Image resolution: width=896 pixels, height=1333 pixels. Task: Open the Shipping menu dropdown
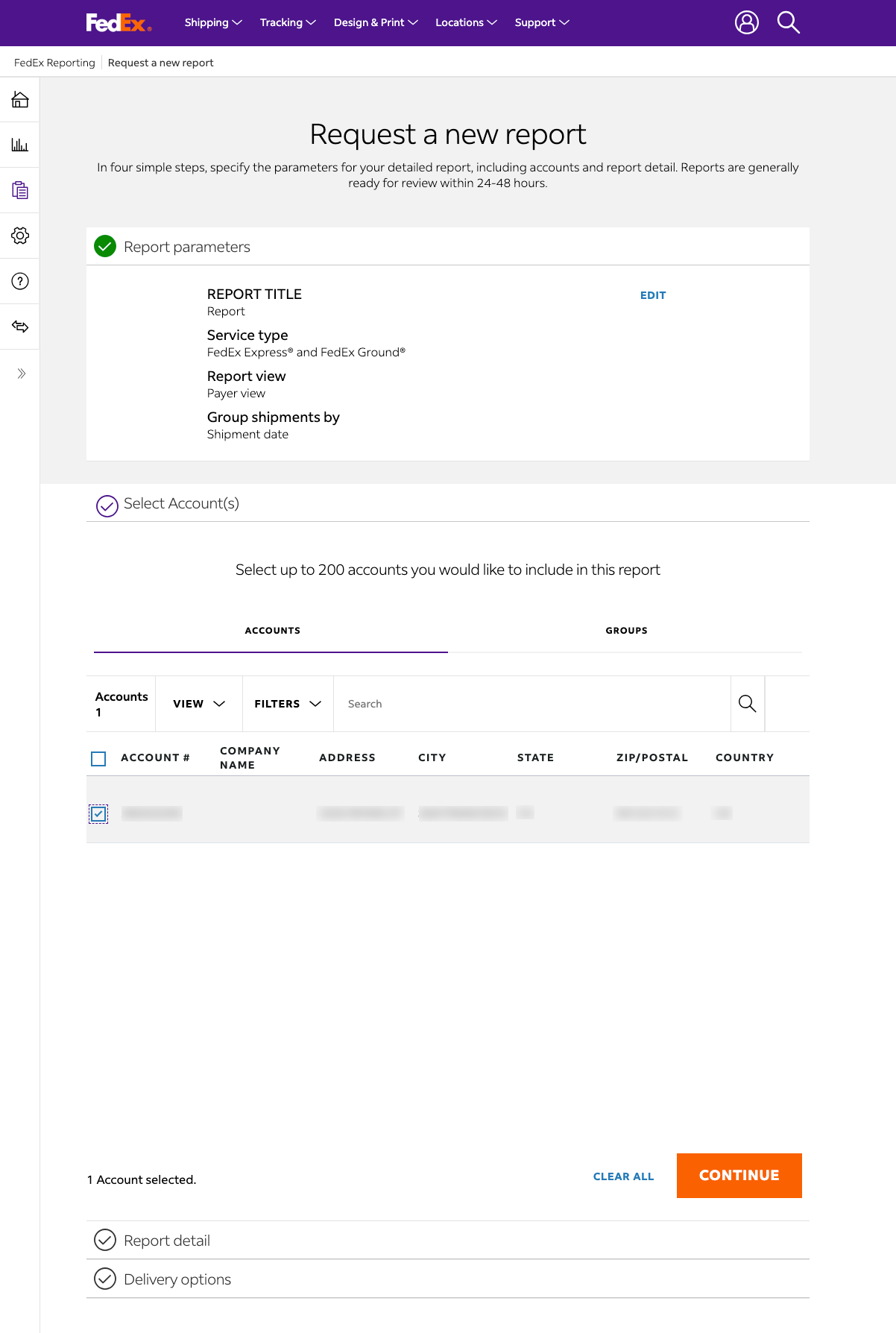point(213,22)
